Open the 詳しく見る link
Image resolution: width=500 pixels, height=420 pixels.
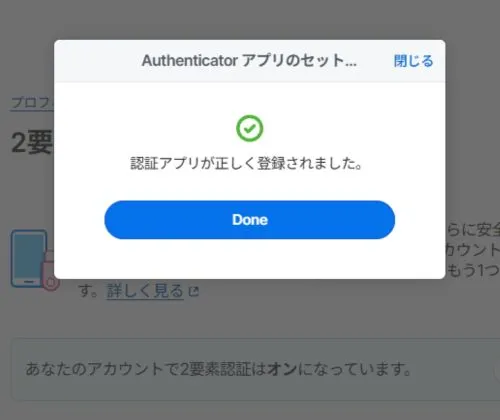(145, 291)
